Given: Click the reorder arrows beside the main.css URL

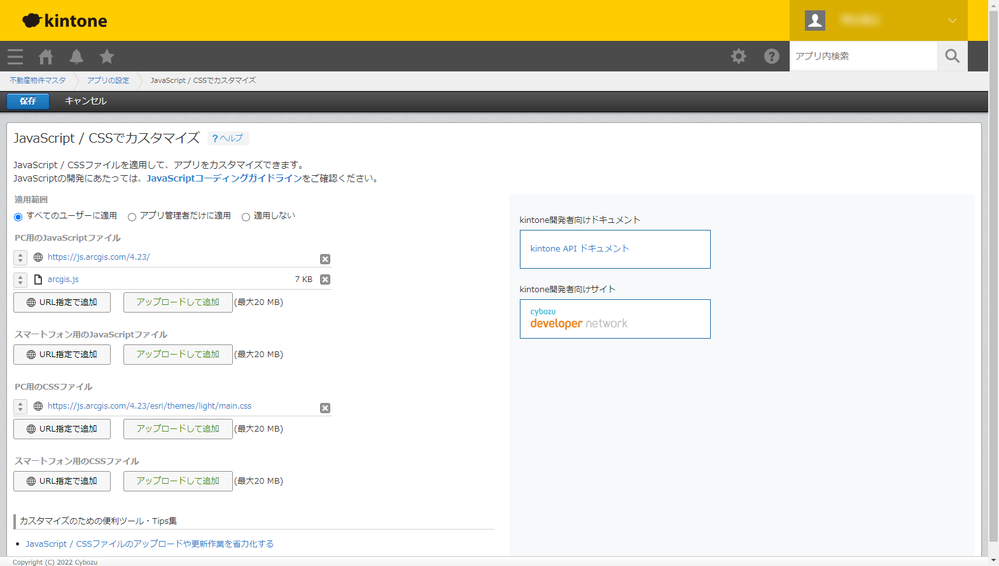Looking at the screenshot, I should [20, 406].
